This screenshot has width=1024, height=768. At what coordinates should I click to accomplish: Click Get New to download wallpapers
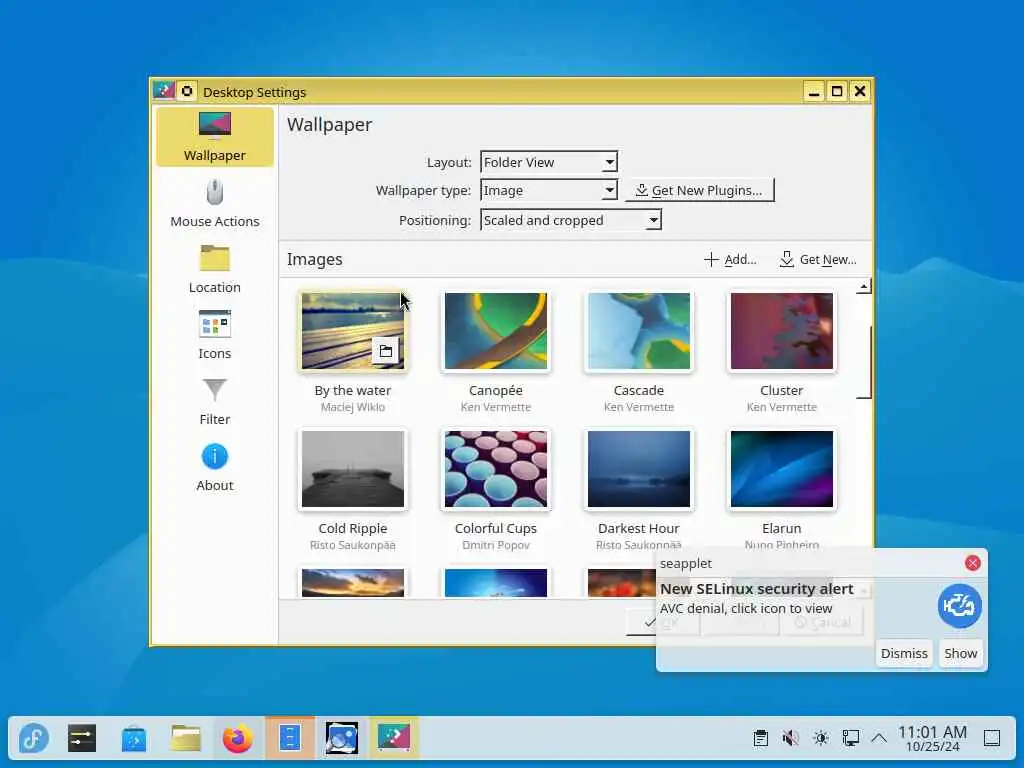[818, 260]
